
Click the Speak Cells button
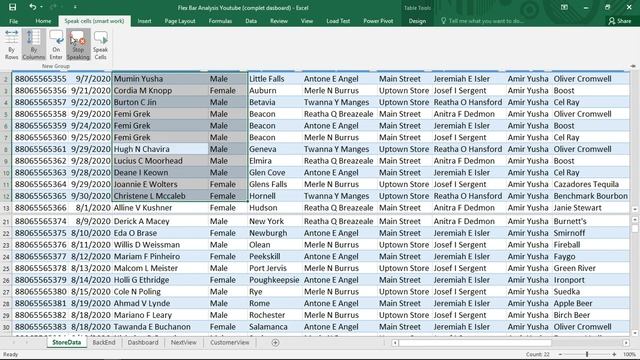(100, 45)
